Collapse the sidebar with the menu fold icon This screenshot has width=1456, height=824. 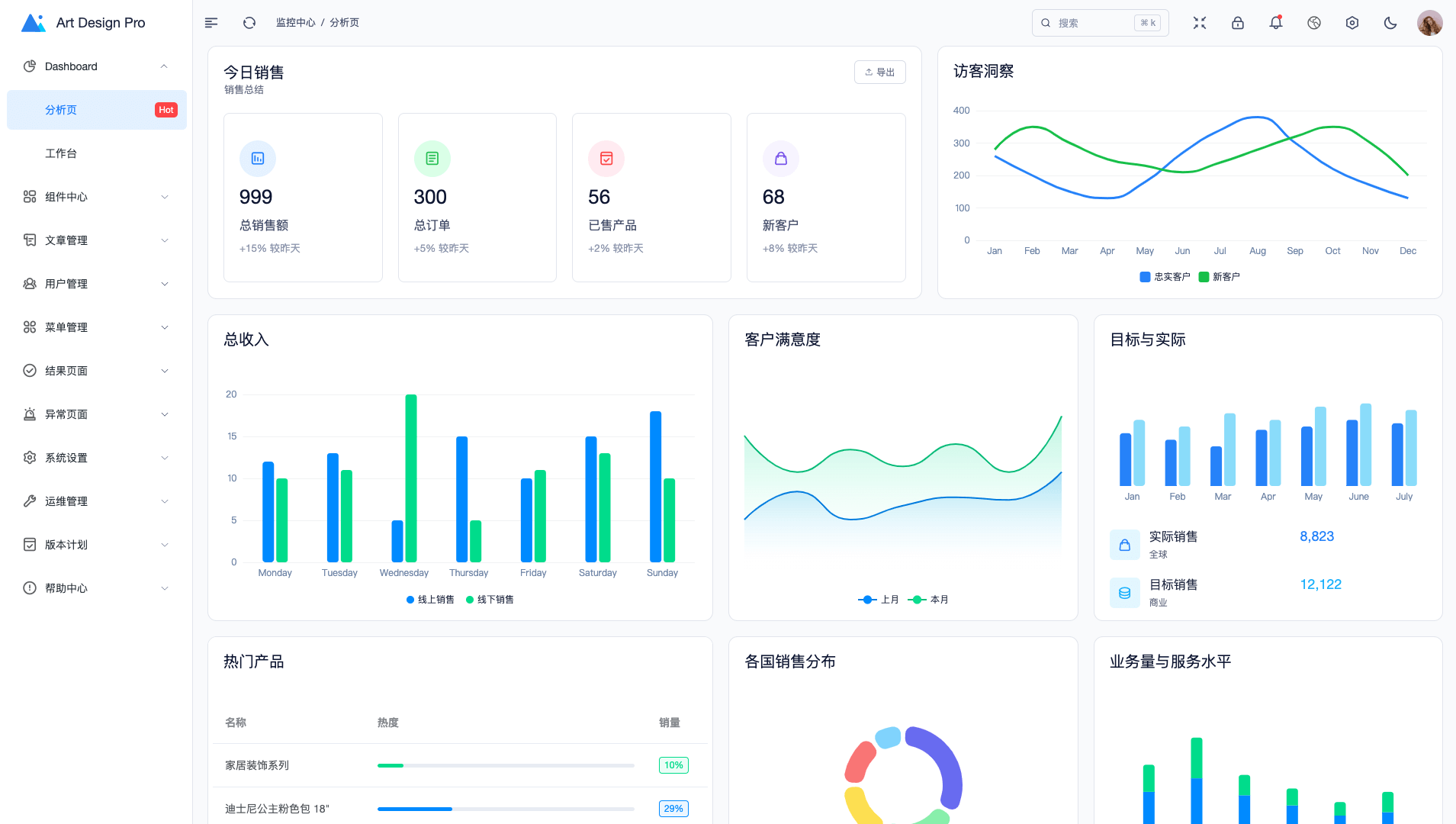tap(211, 23)
